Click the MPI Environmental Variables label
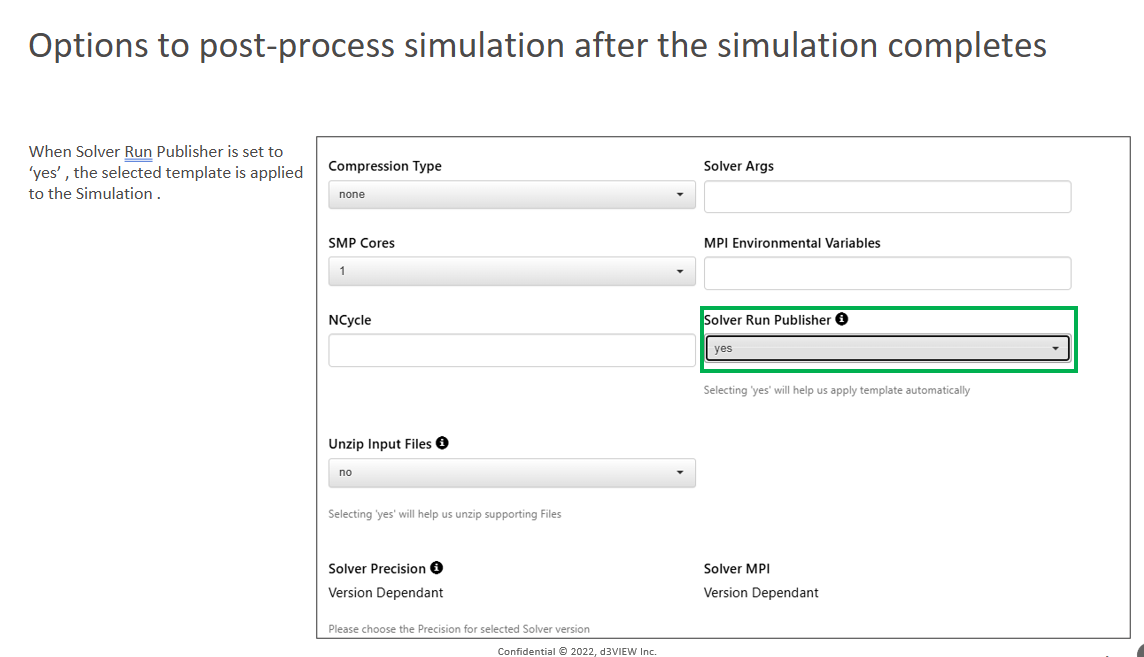The width and height of the screenshot is (1144, 657). tap(792, 243)
